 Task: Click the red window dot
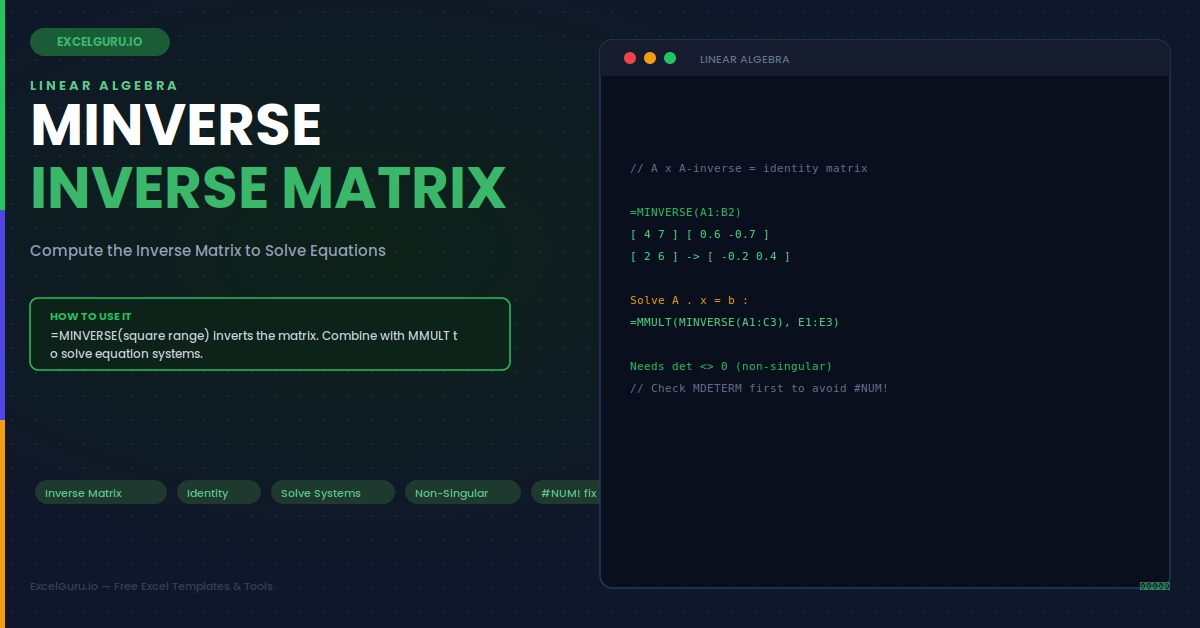click(630, 58)
